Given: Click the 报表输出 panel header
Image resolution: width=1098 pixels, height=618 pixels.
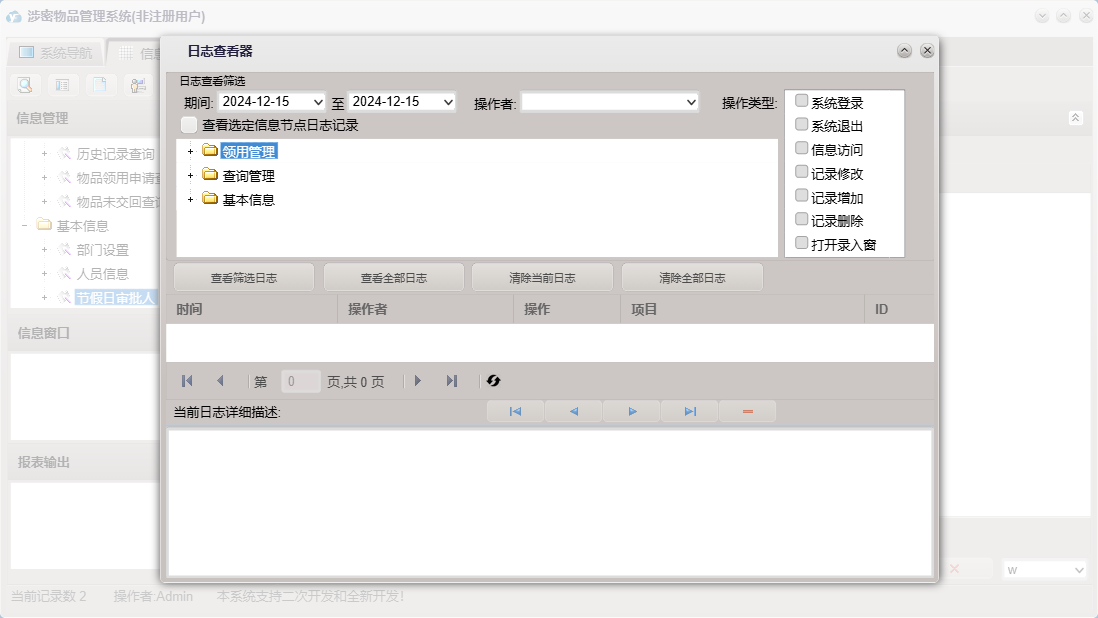Looking at the screenshot, I should click(x=84, y=463).
